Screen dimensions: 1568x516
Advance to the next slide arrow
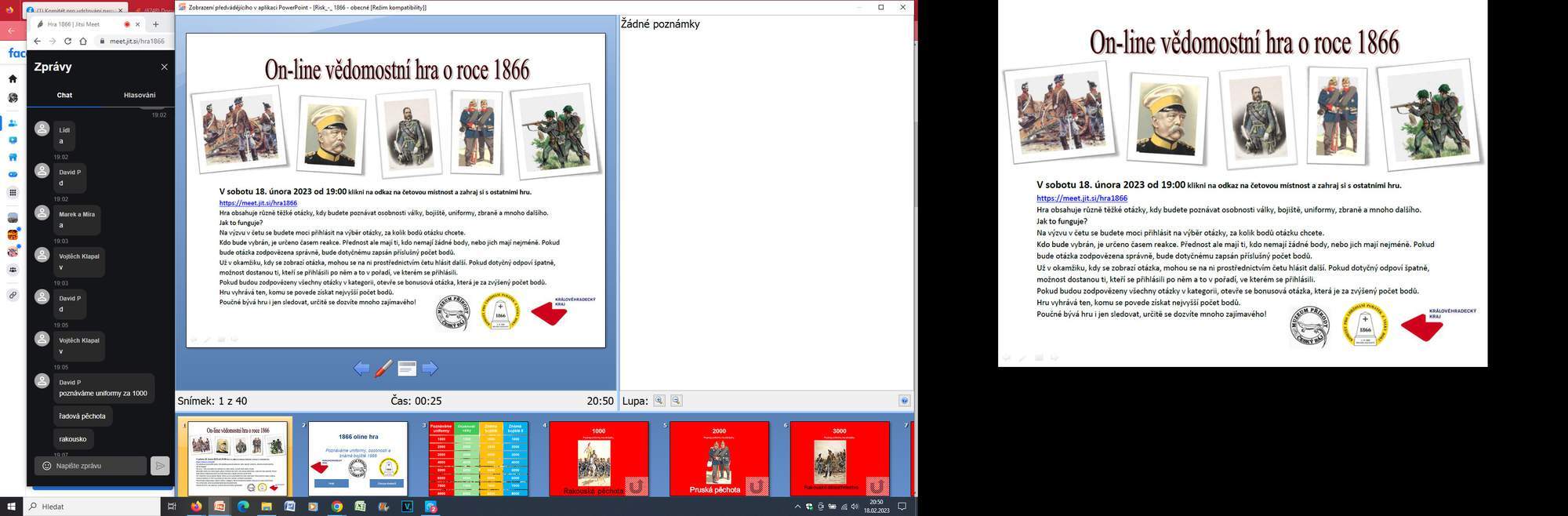pos(430,369)
